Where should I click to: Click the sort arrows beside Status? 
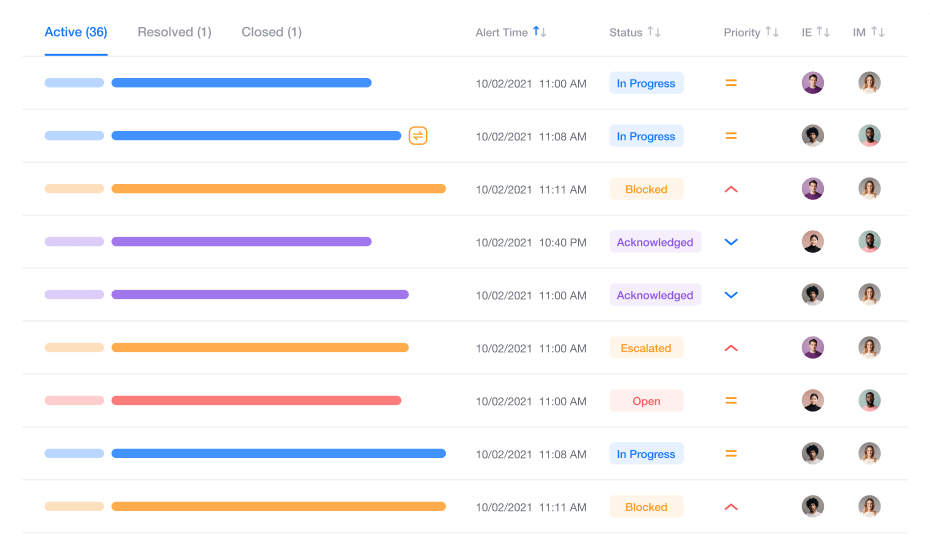point(654,31)
